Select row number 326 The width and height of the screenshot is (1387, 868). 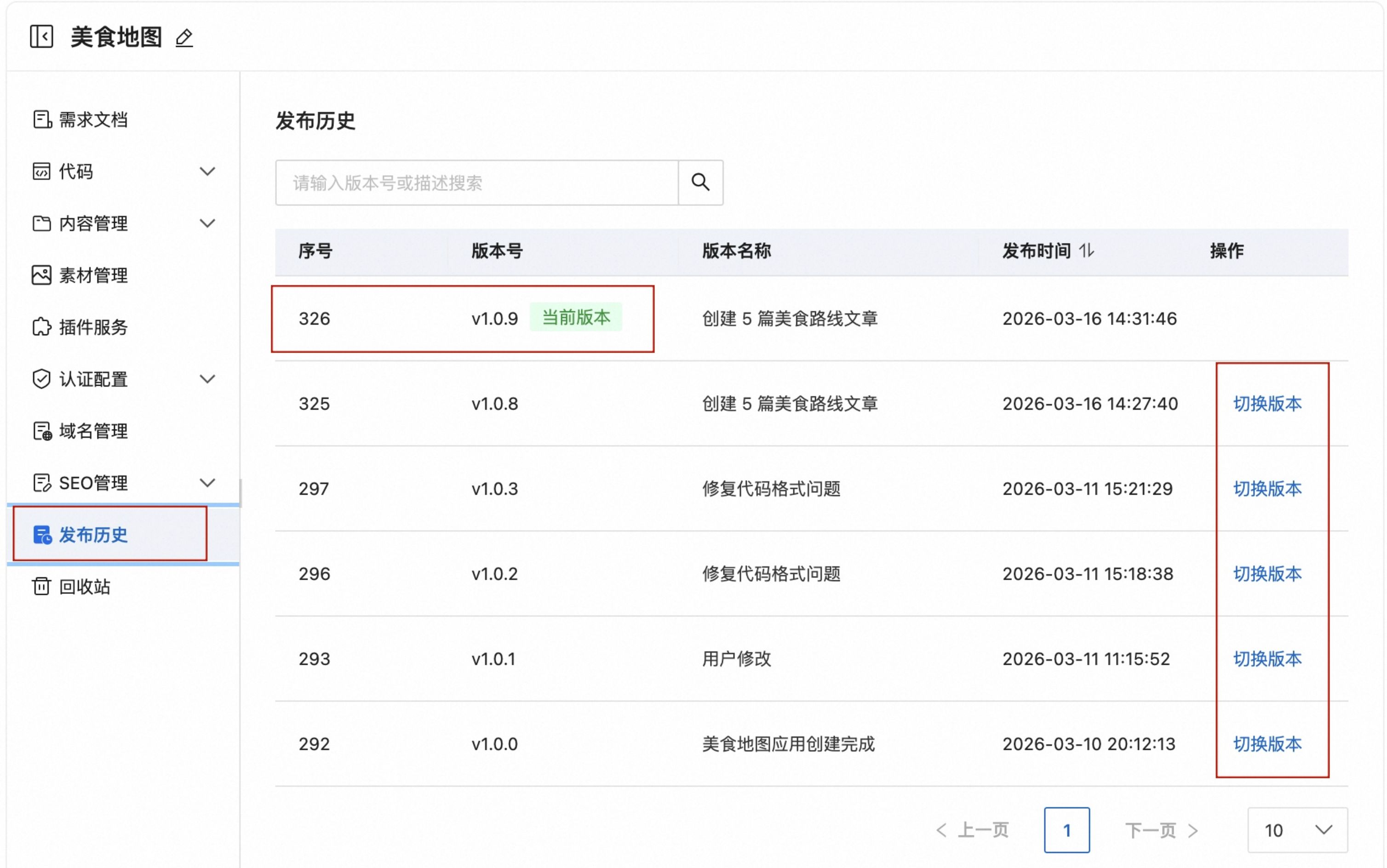pyautogui.click(x=314, y=318)
